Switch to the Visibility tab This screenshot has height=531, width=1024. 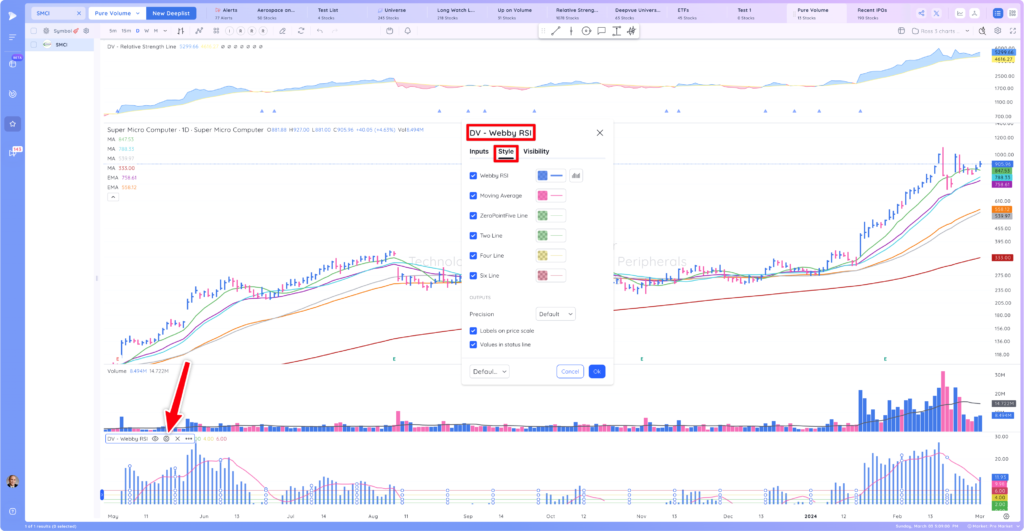point(536,152)
